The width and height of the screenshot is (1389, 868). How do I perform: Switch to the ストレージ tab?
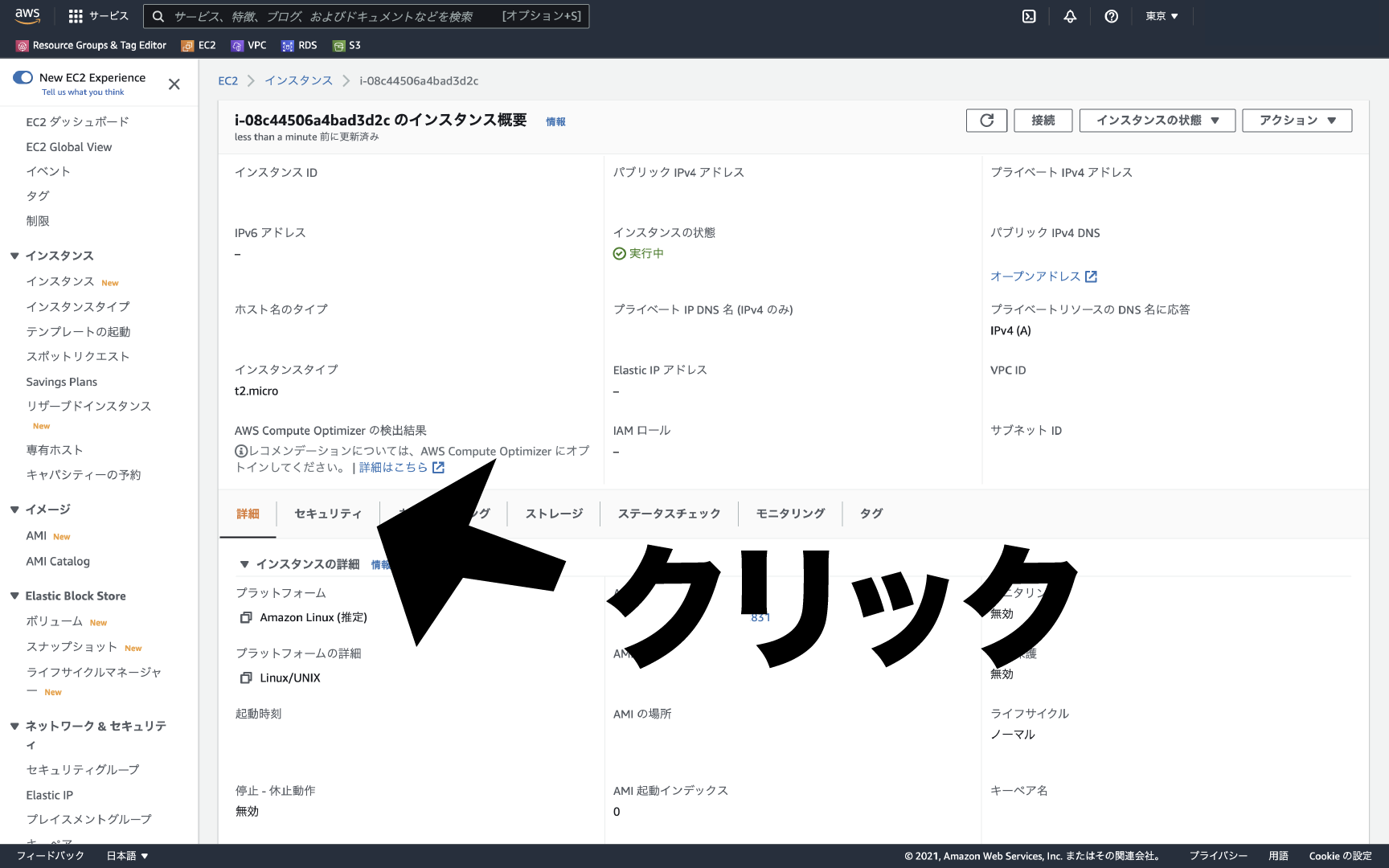coord(554,514)
